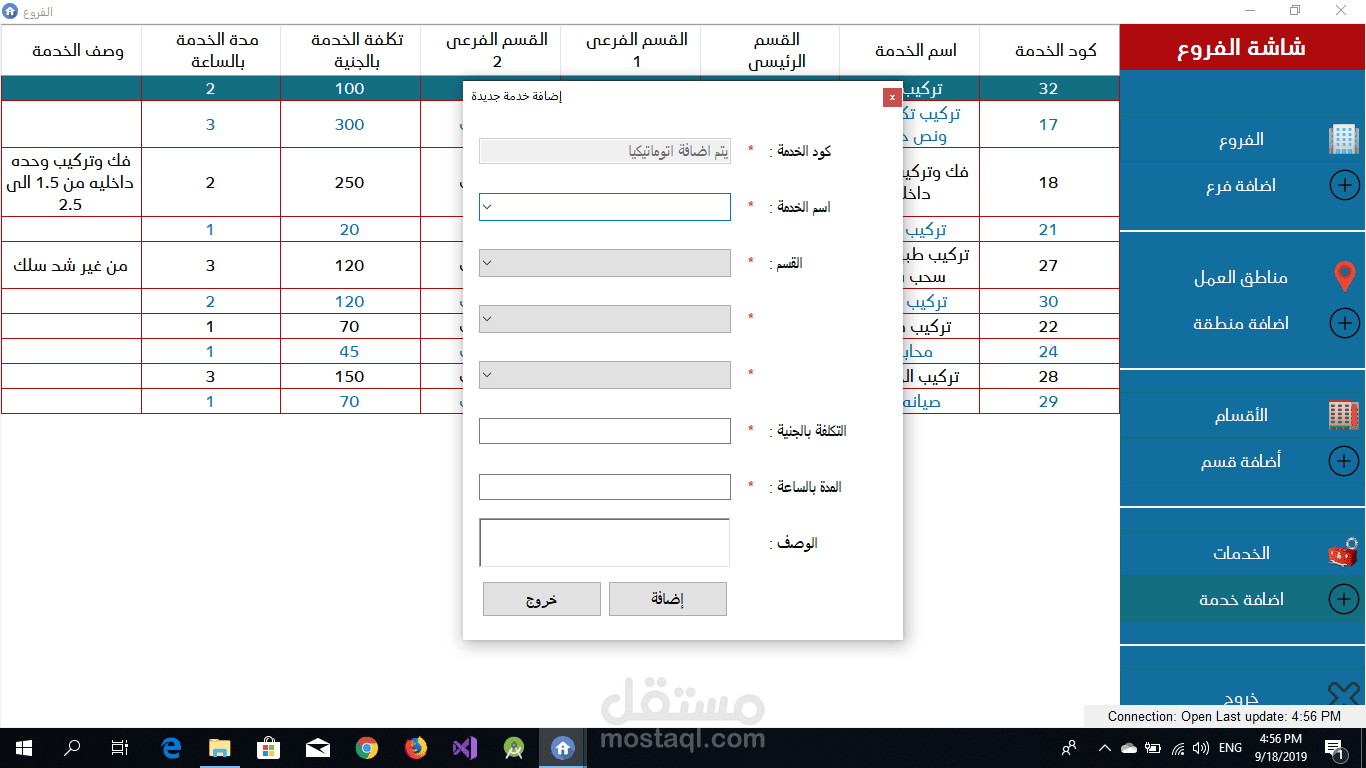Click the مدة الخدمة بالساعة column header
The height and width of the screenshot is (768, 1366).
click(x=211, y=51)
